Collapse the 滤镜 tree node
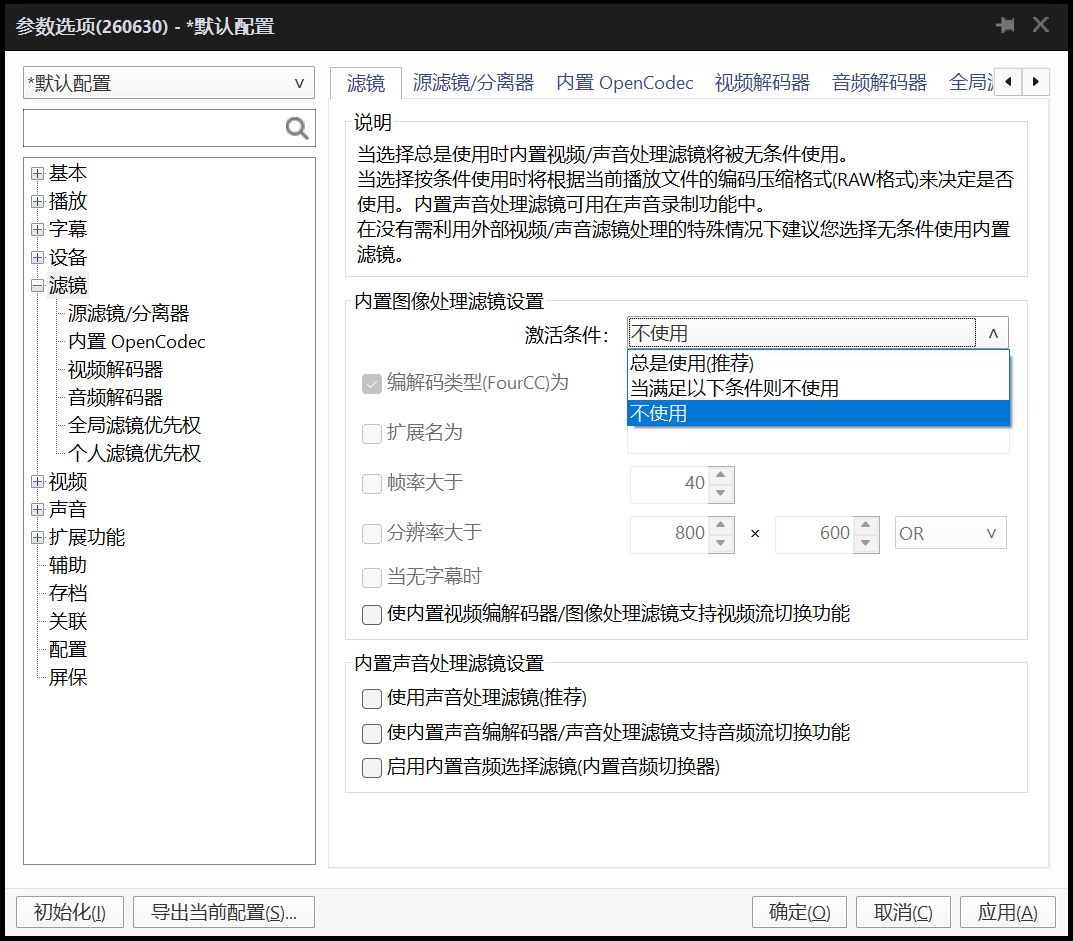Image resolution: width=1073 pixels, height=941 pixels. (38, 285)
